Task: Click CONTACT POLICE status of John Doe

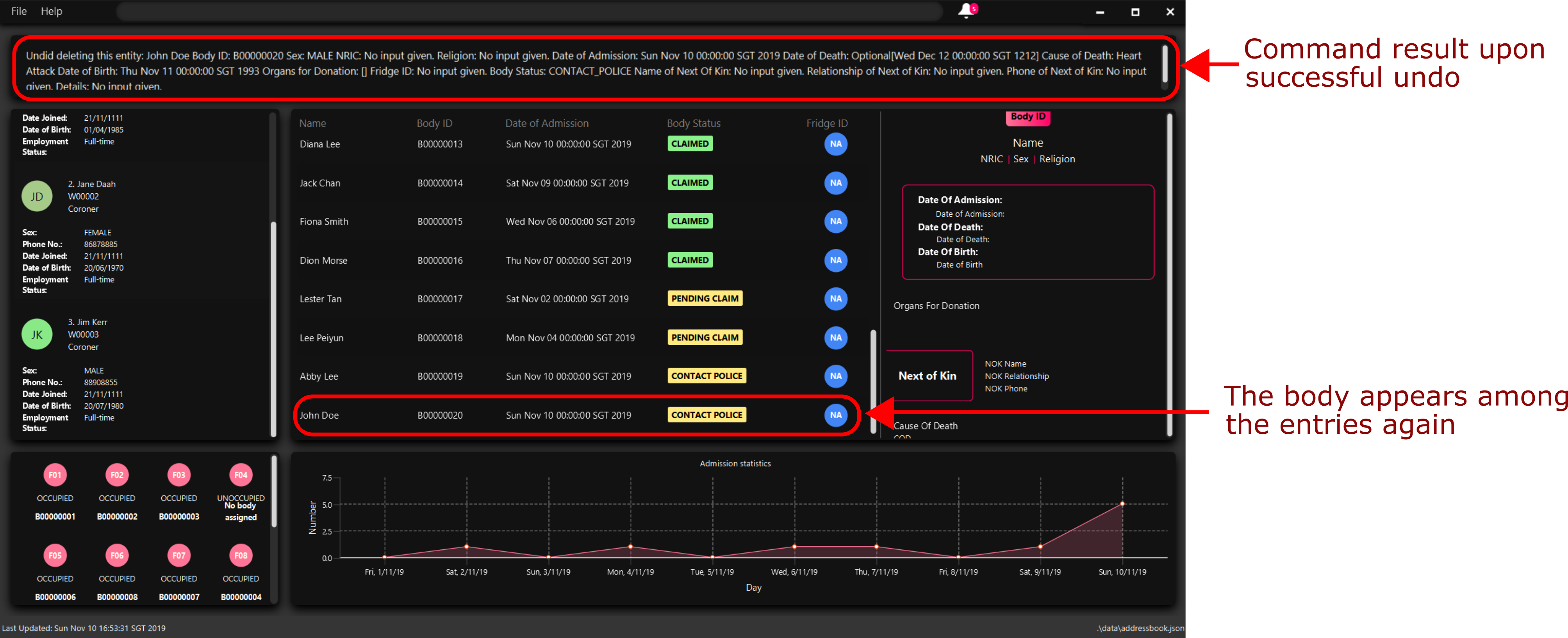Action: pyautogui.click(x=707, y=415)
